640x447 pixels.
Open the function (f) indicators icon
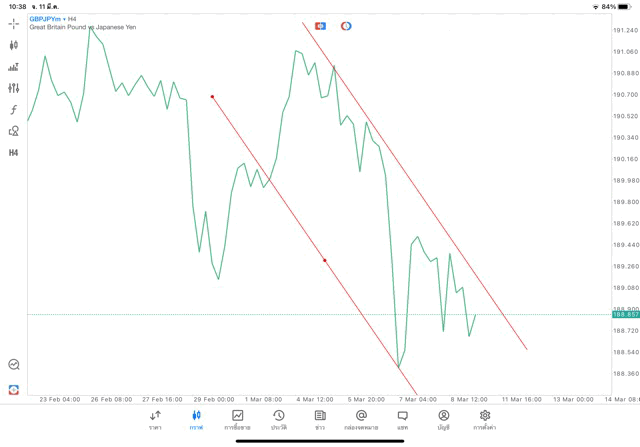(x=14, y=110)
